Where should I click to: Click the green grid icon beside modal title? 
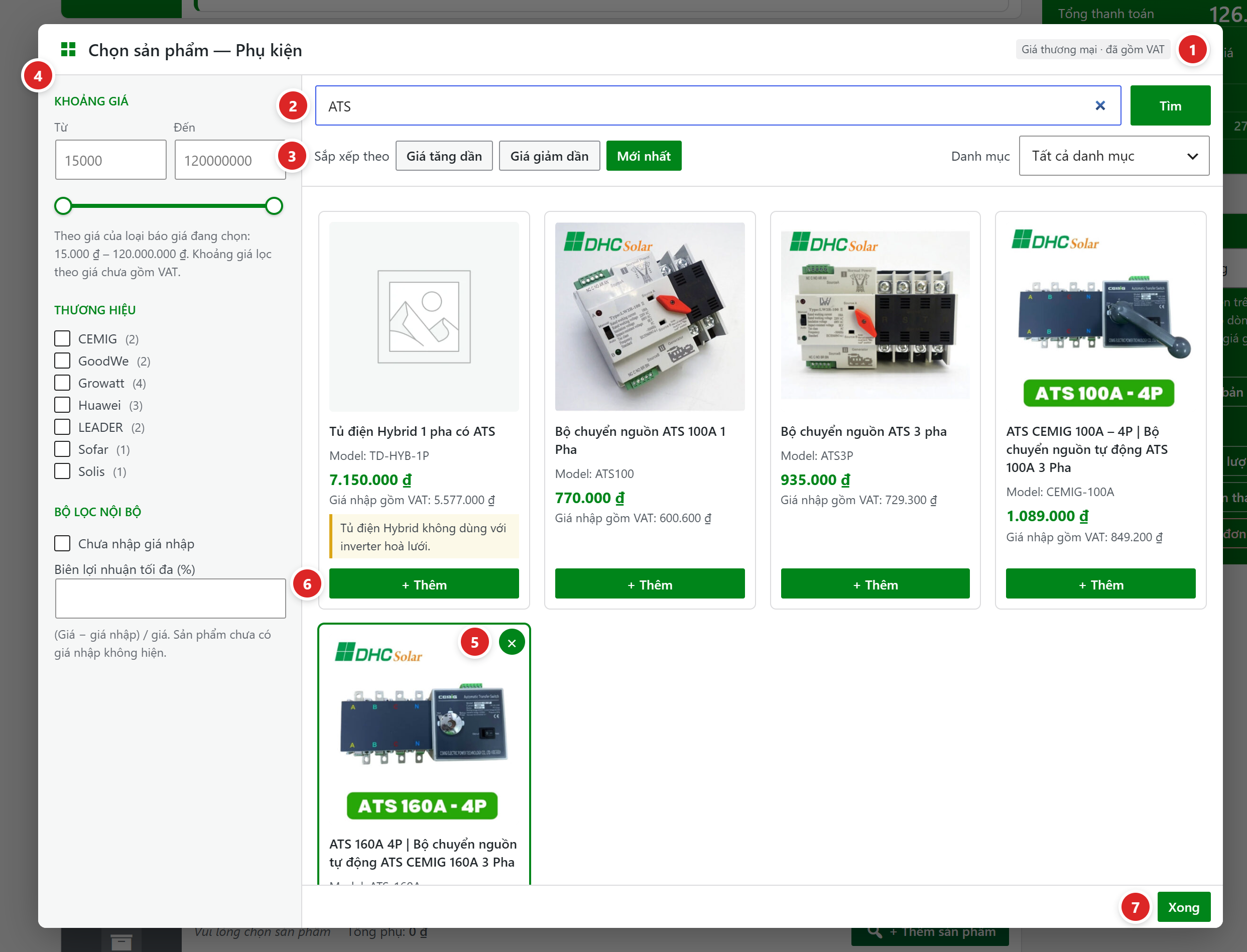point(69,50)
